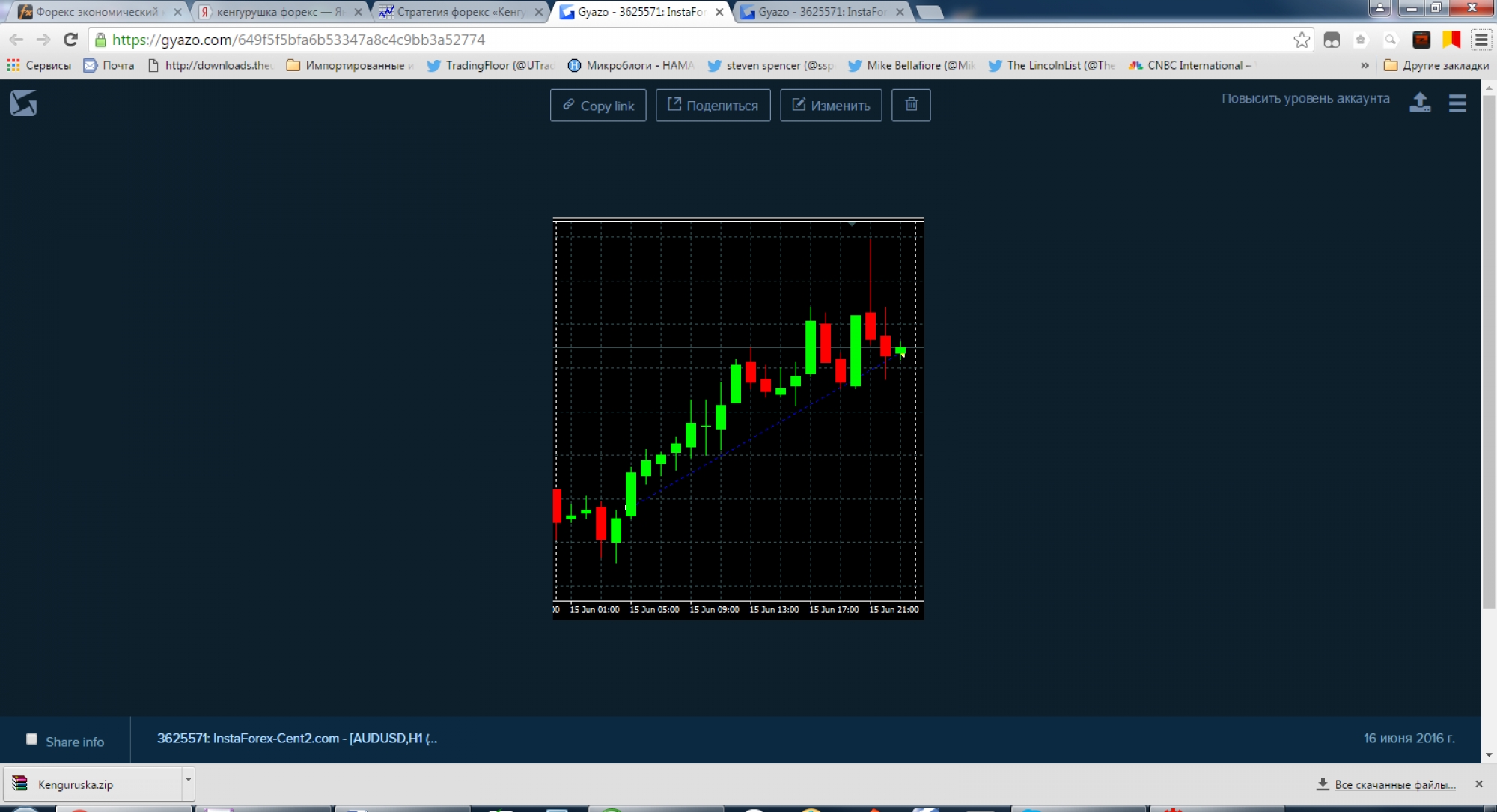Click the bookmark star icon in address bar
The width and height of the screenshot is (1497, 812).
tap(1302, 40)
